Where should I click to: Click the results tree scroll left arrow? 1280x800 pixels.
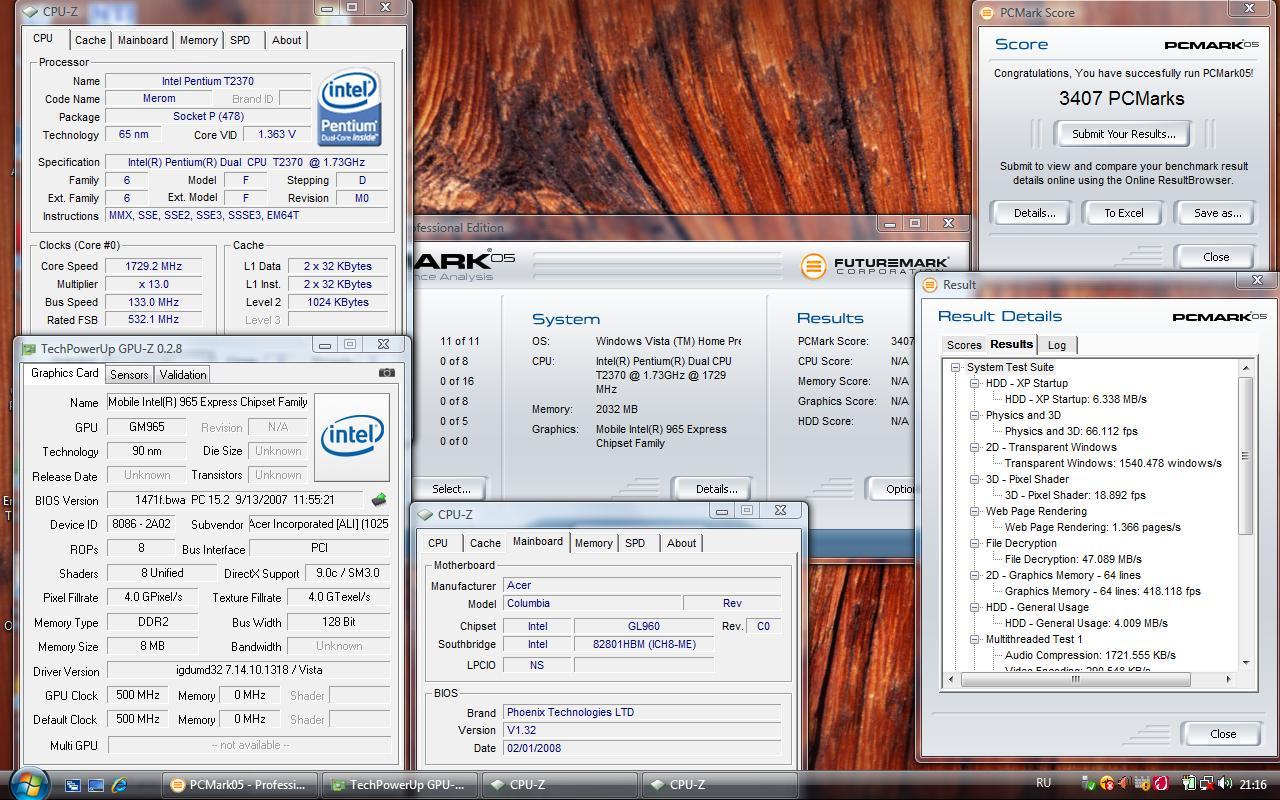[953, 679]
